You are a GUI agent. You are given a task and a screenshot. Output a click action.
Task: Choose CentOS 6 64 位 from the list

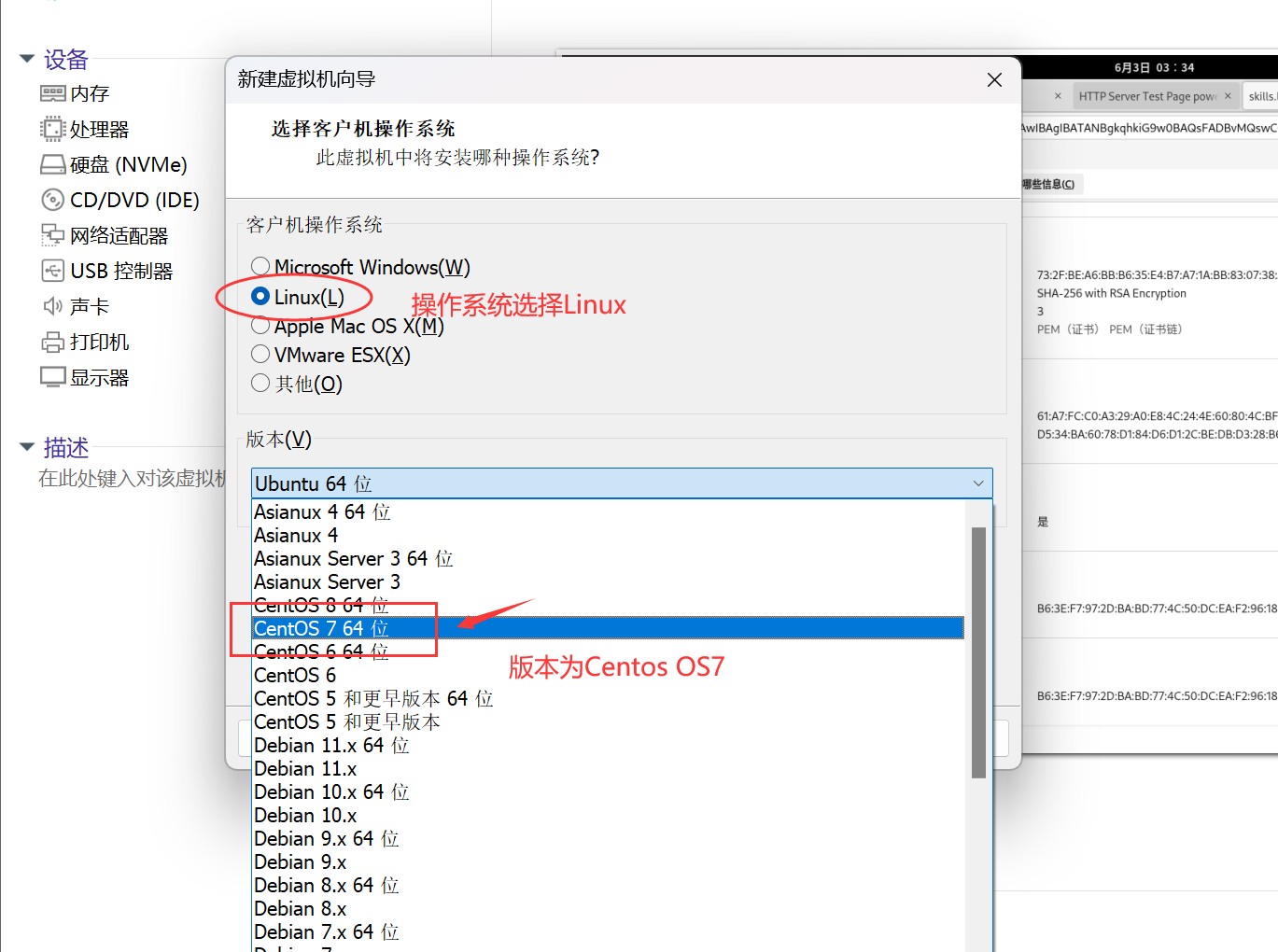pyautogui.click(x=609, y=651)
